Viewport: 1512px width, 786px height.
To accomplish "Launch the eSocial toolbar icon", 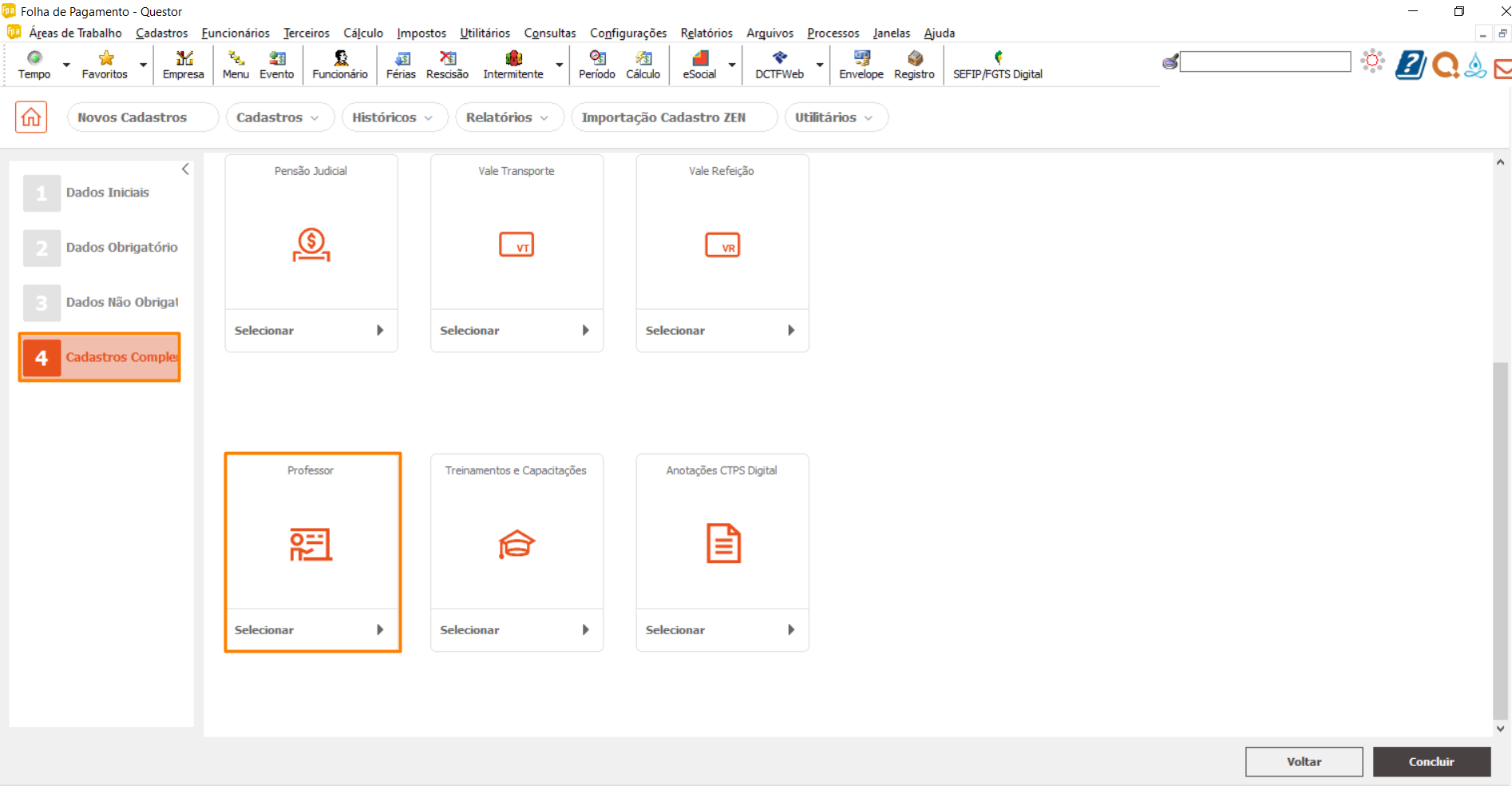I will [x=699, y=65].
